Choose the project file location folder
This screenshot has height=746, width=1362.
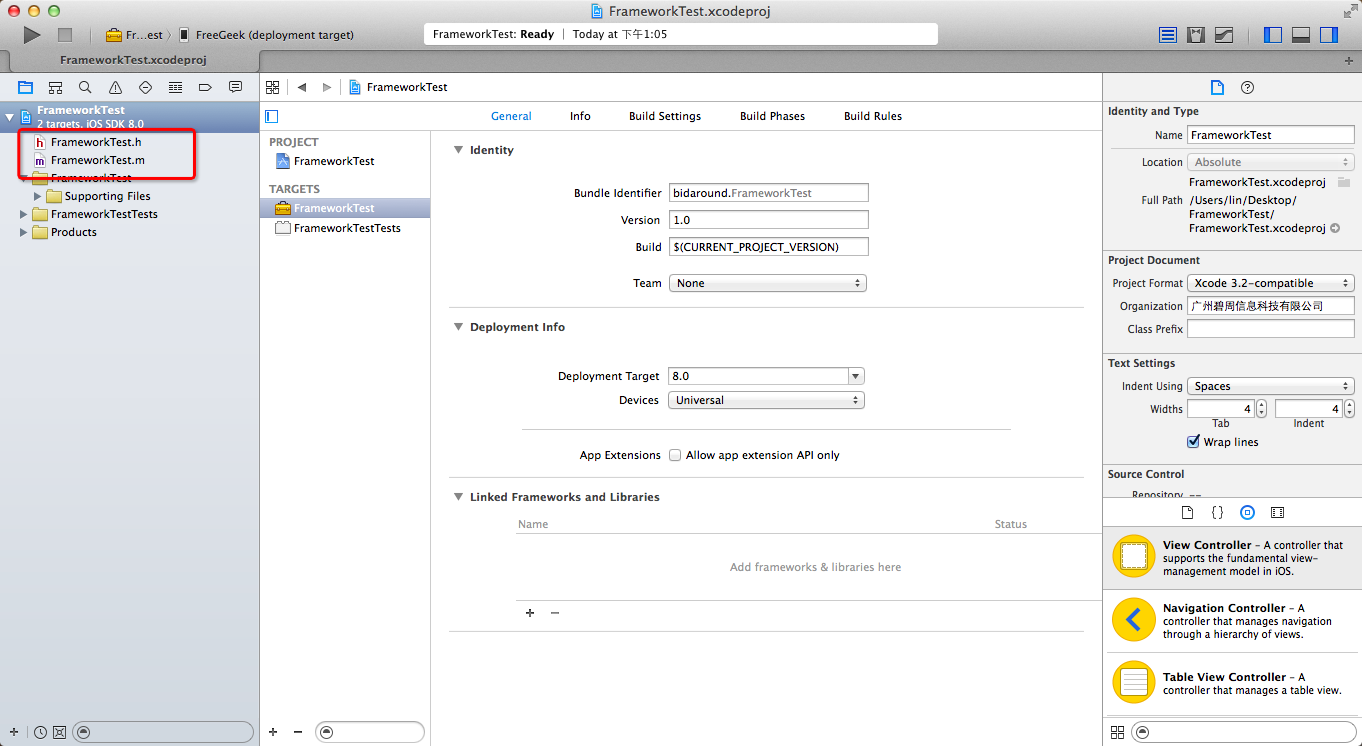(1344, 182)
